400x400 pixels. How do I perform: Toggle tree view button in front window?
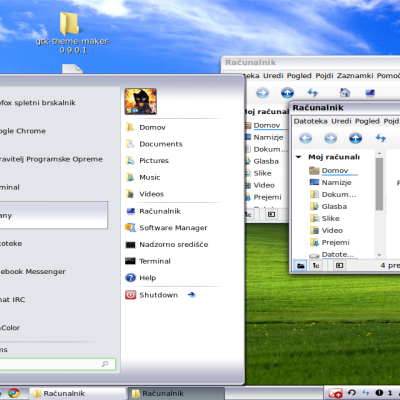tap(316, 266)
